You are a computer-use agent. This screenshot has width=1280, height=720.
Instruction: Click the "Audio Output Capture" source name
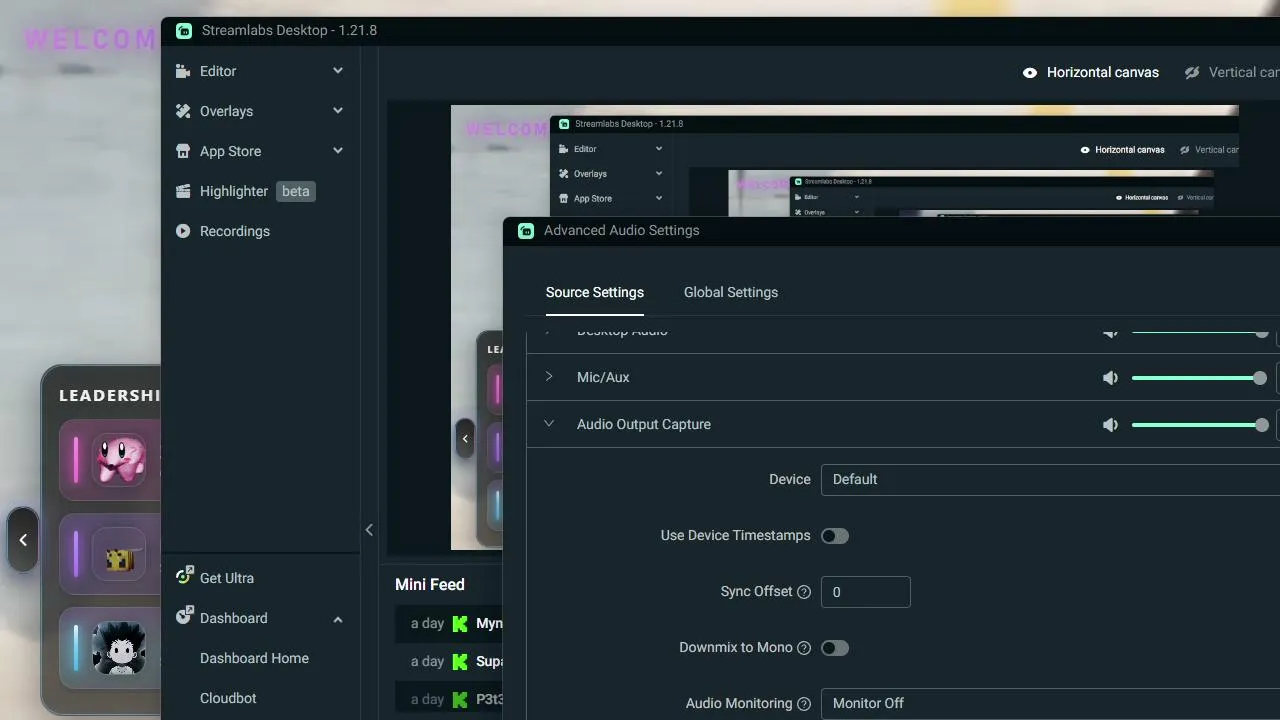(x=644, y=425)
